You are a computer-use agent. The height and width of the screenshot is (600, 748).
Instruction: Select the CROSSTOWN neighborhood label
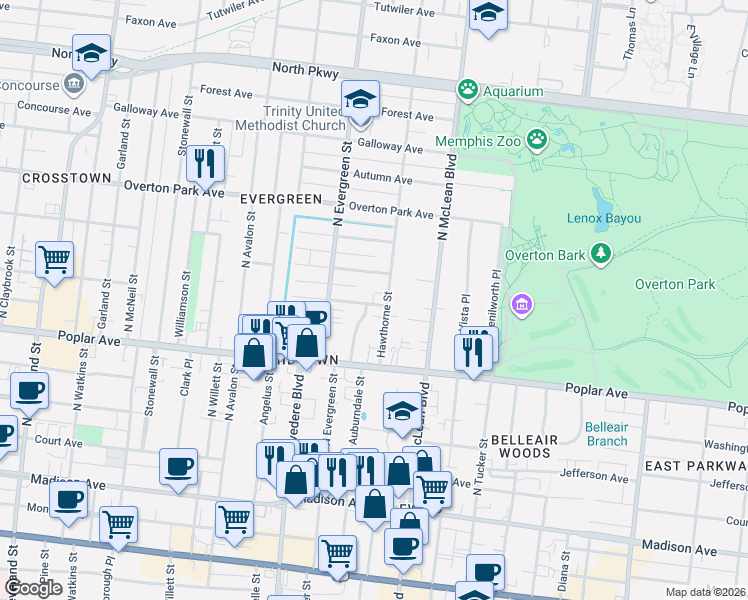(x=67, y=178)
